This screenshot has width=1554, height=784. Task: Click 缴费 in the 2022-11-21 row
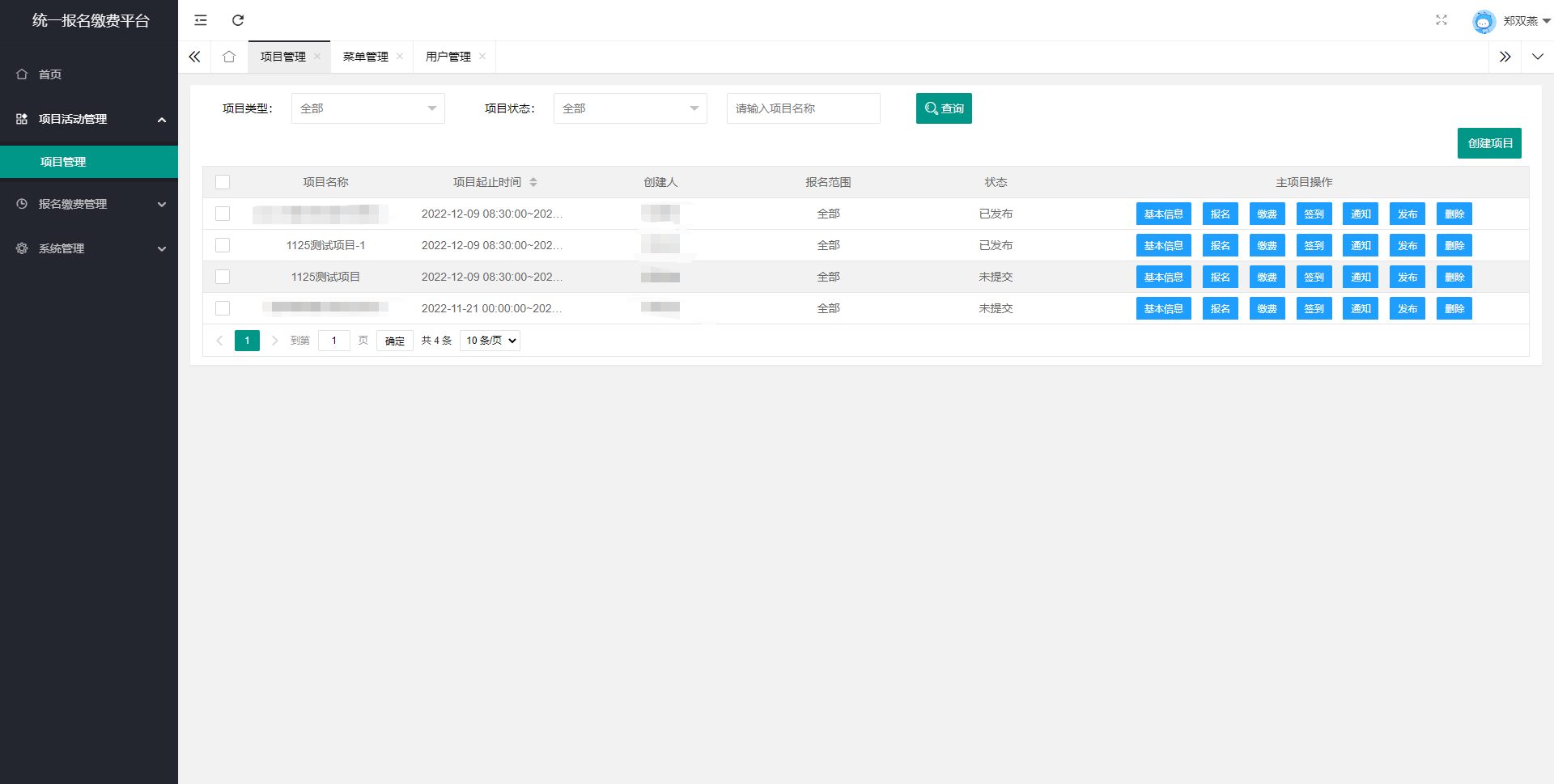[1267, 309]
